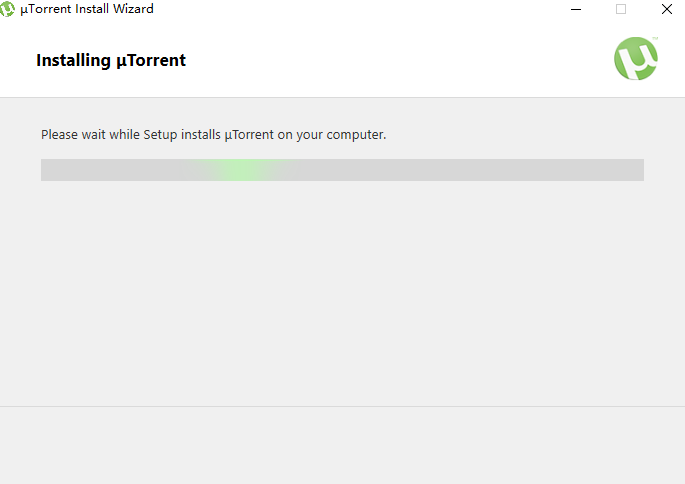Image resolution: width=685 pixels, height=484 pixels.
Task: Click the empty footer area beneath the divider
Action: (x=342, y=445)
